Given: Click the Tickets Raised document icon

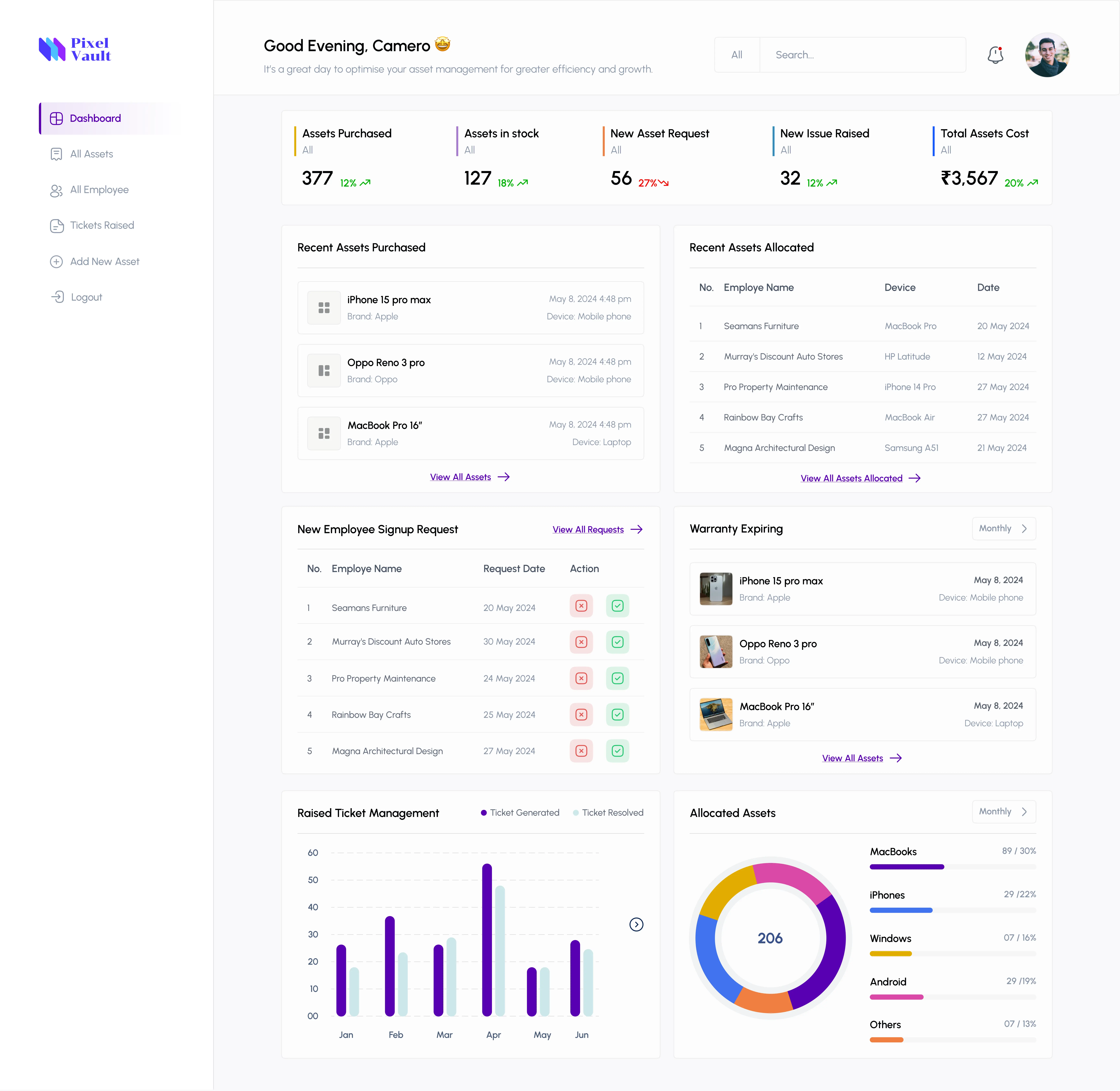Looking at the screenshot, I should click(x=56, y=226).
